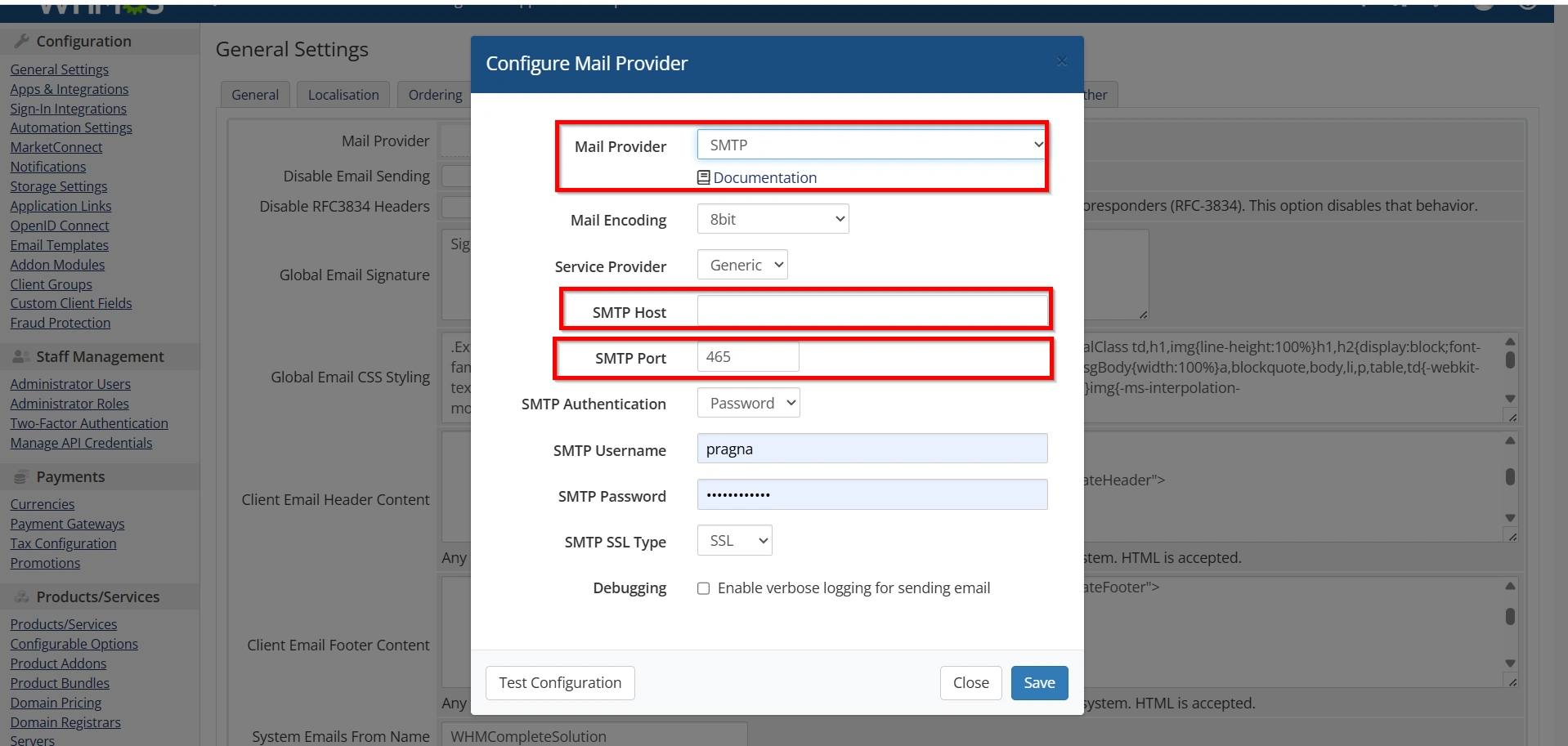Screen dimensions: 1568x746
Task: Click the Header Content scrollbar down arrow
Action: [1510, 518]
